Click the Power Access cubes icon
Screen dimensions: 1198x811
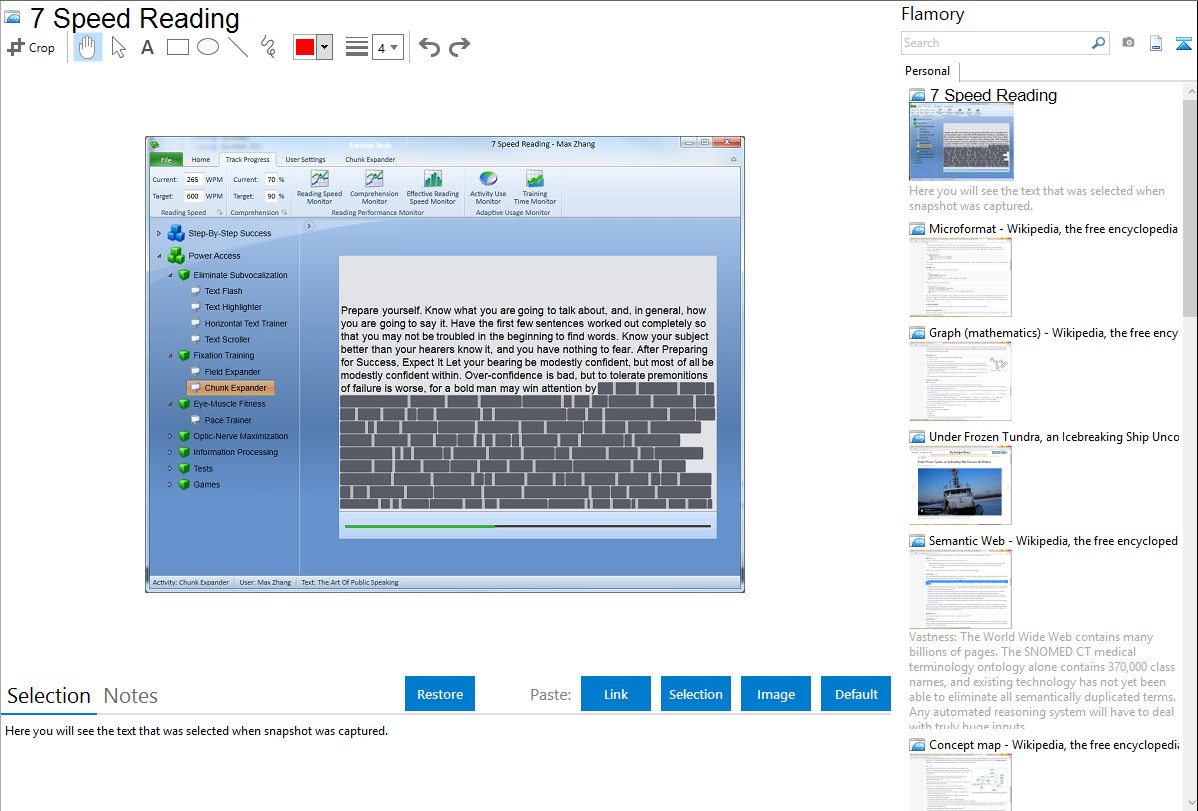pos(176,255)
